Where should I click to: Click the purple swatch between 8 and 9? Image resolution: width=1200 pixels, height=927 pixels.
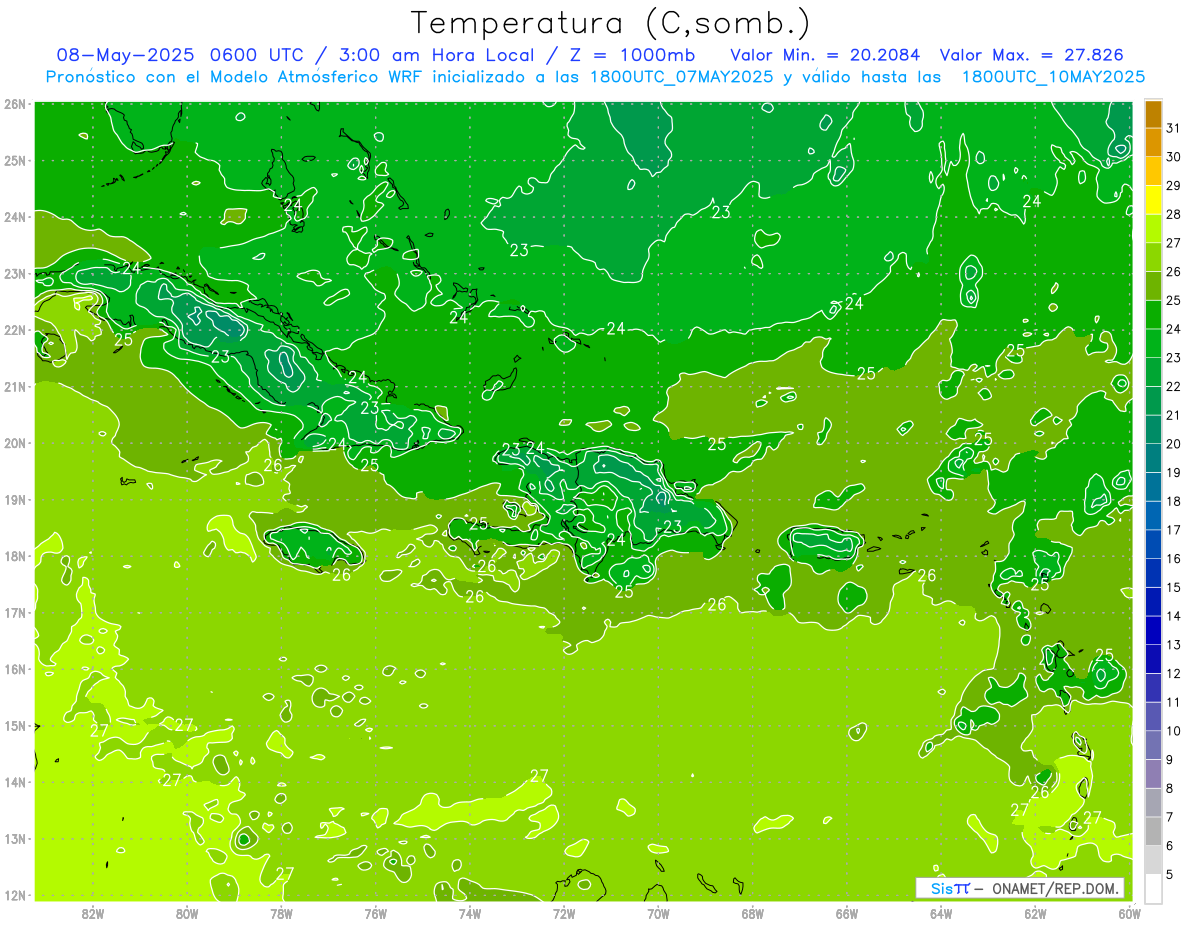coord(1153,774)
